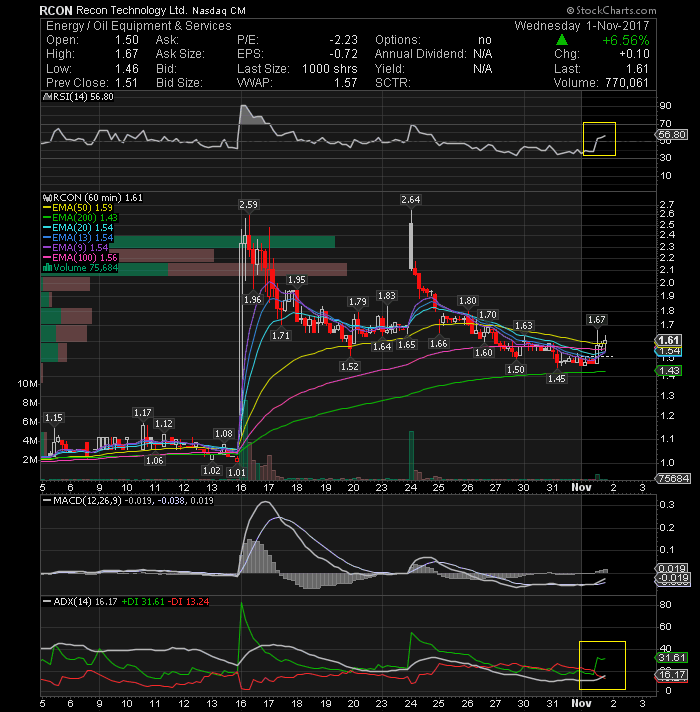This screenshot has width=700, height=712.
Task: Click the 75684 volume tag on right axis
Action: click(673, 479)
